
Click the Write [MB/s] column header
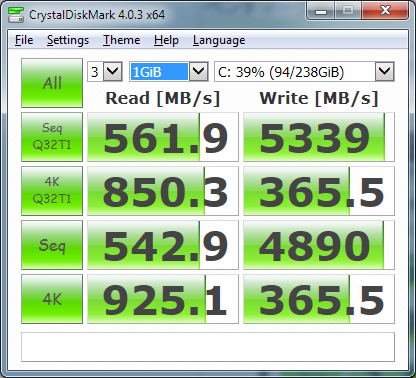(319, 98)
